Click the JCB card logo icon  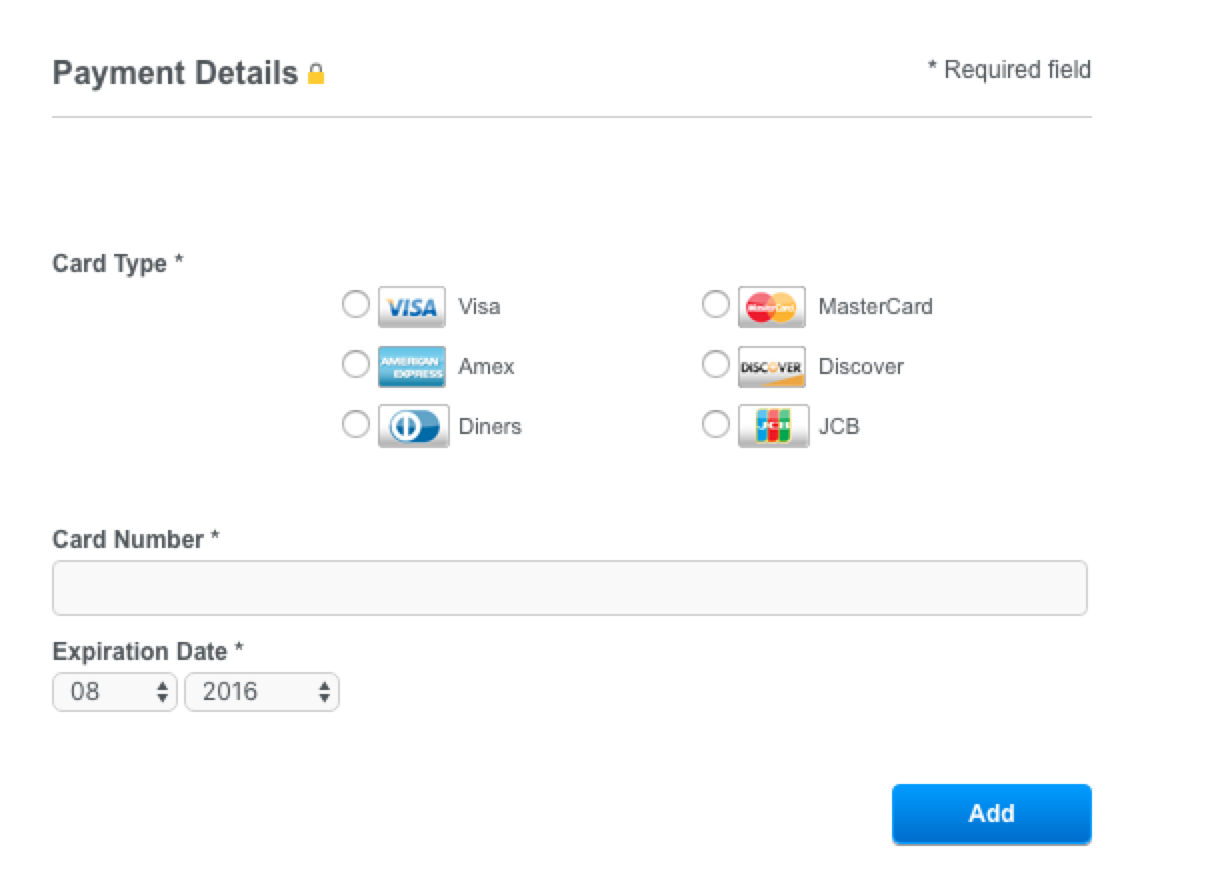pyautogui.click(x=774, y=427)
